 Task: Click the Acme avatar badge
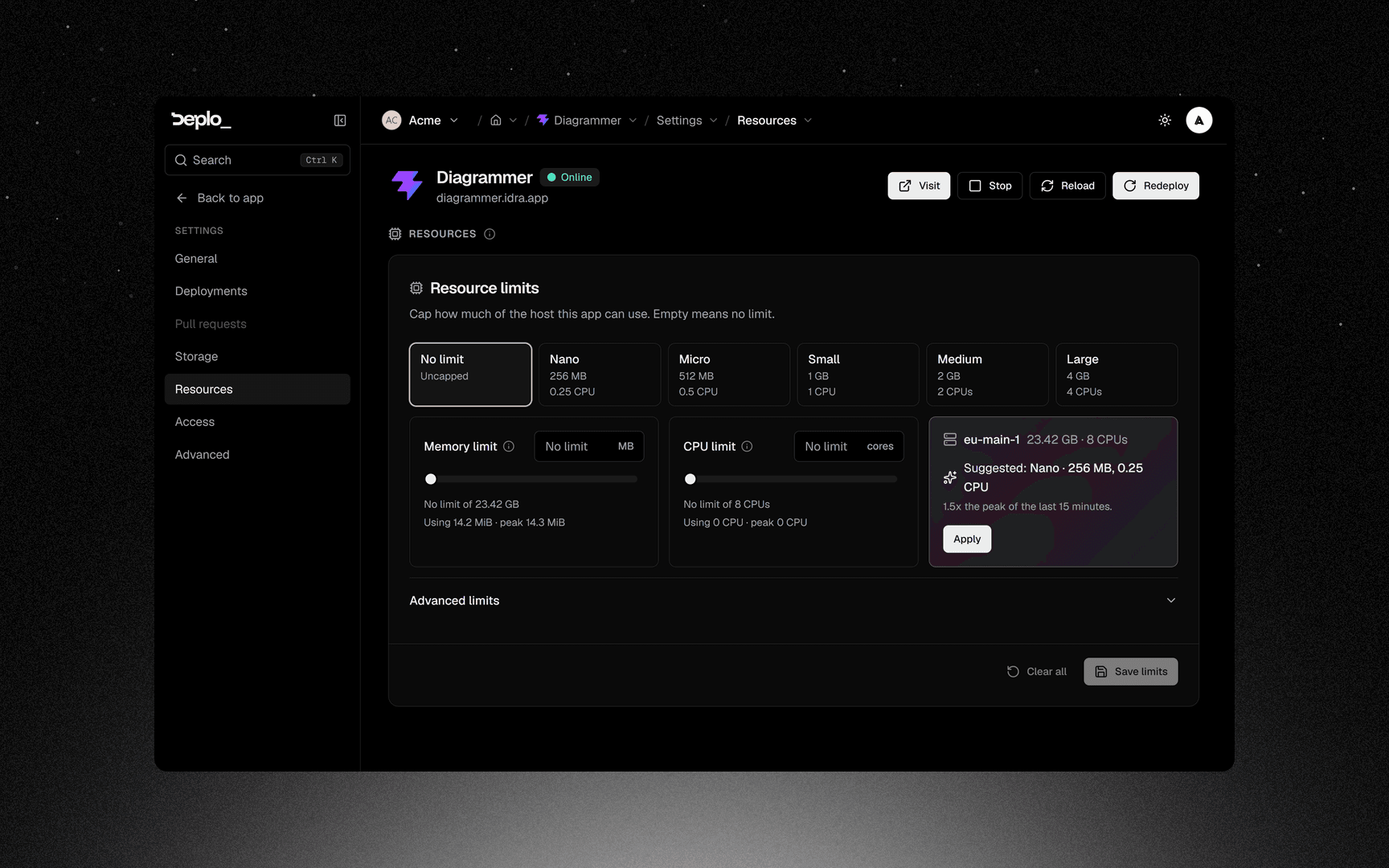click(x=391, y=121)
